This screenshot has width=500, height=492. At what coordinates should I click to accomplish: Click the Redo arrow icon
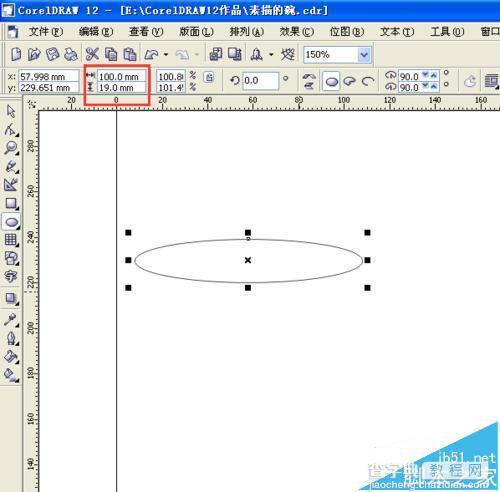click(x=182, y=54)
